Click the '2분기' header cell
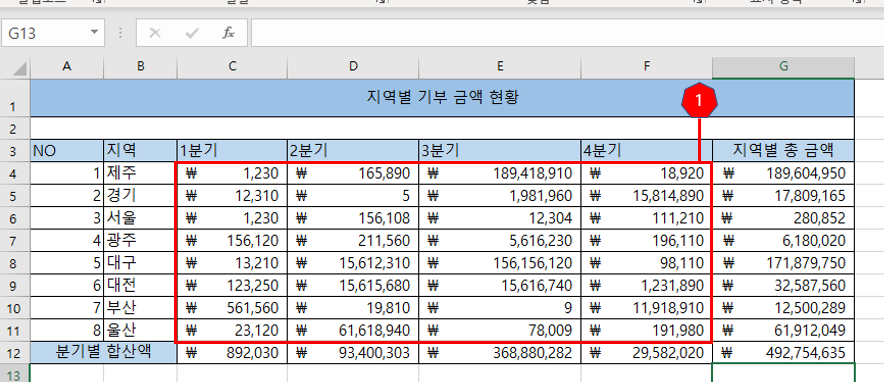This screenshot has width=884, height=382. pos(353,151)
